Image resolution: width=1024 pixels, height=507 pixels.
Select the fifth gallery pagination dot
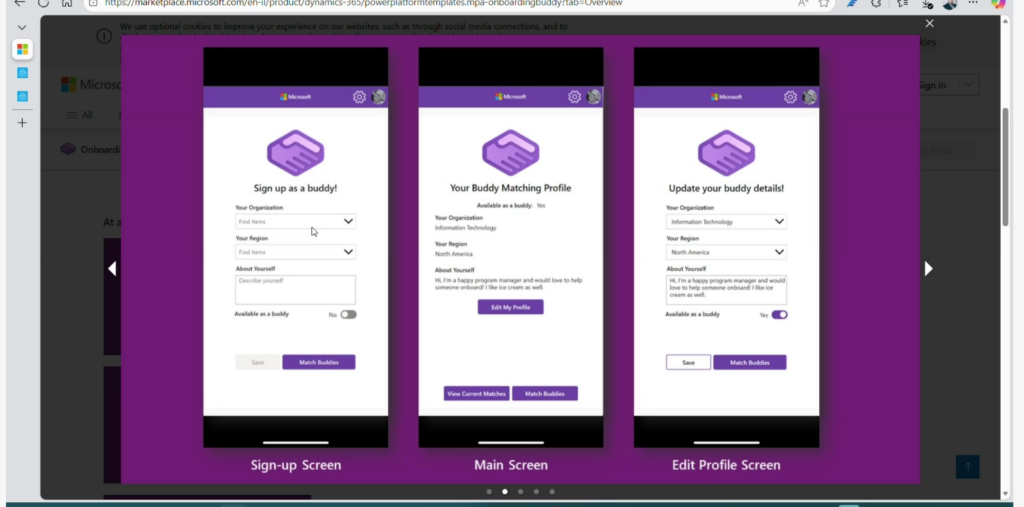point(552,491)
